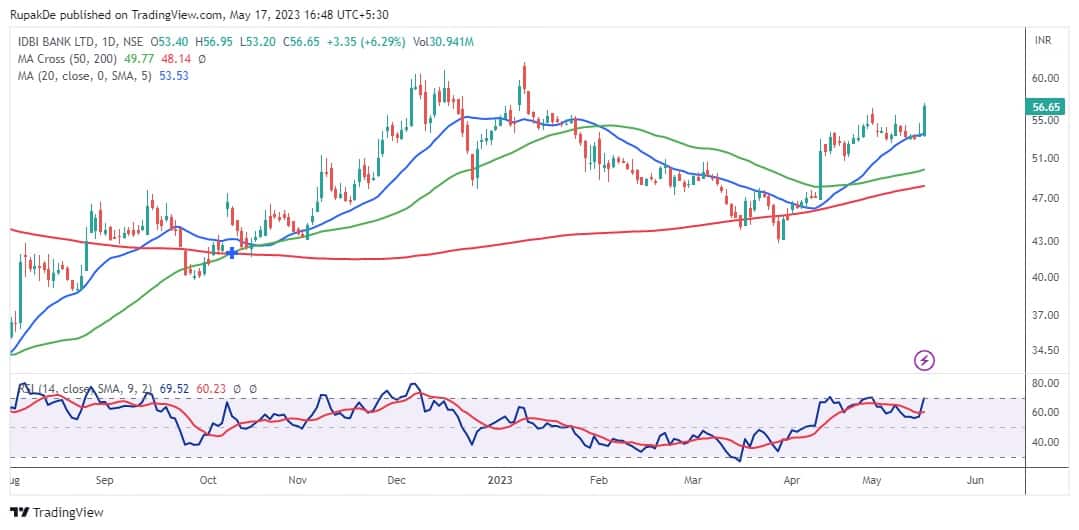Open the INR currency label

(1042, 42)
